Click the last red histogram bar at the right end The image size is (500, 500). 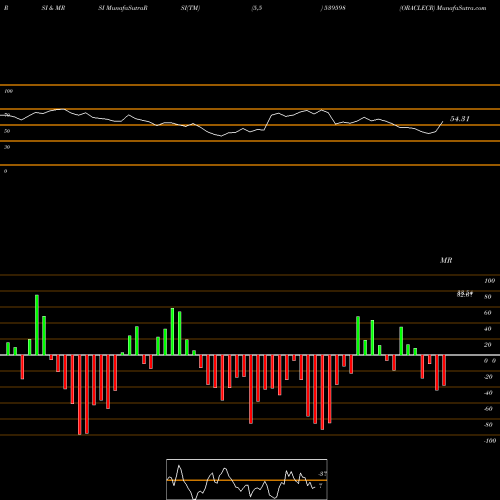pyautogui.click(x=444, y=370)
